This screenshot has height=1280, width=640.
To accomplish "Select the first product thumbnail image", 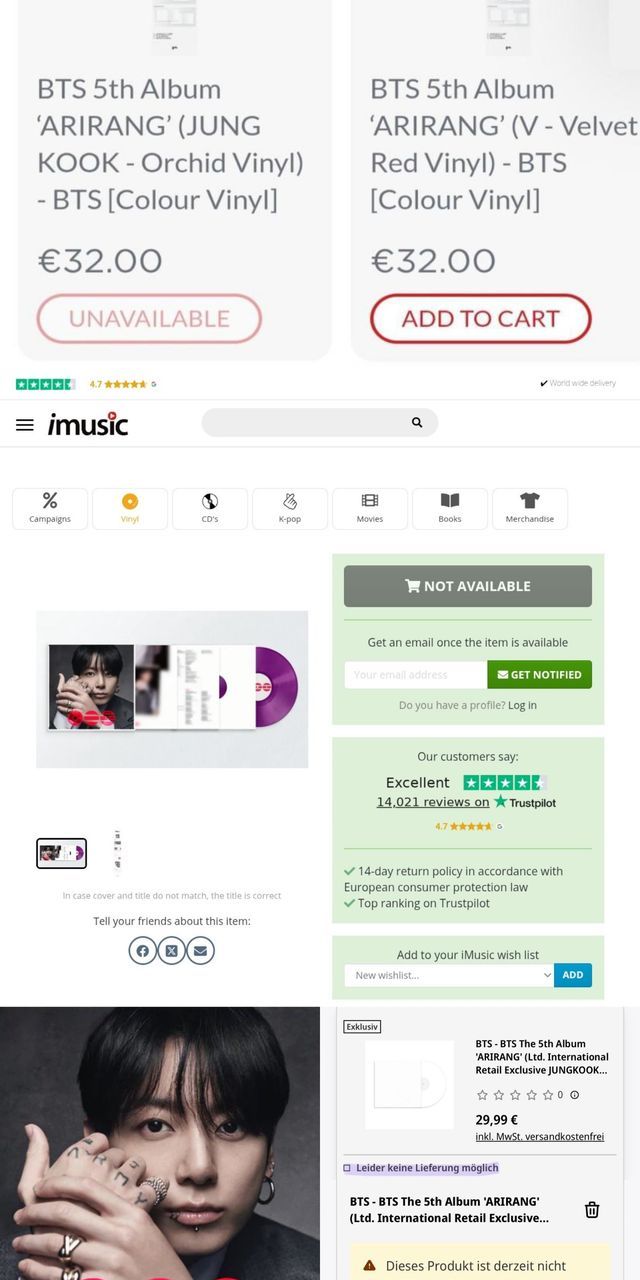I will click(62, 853).
